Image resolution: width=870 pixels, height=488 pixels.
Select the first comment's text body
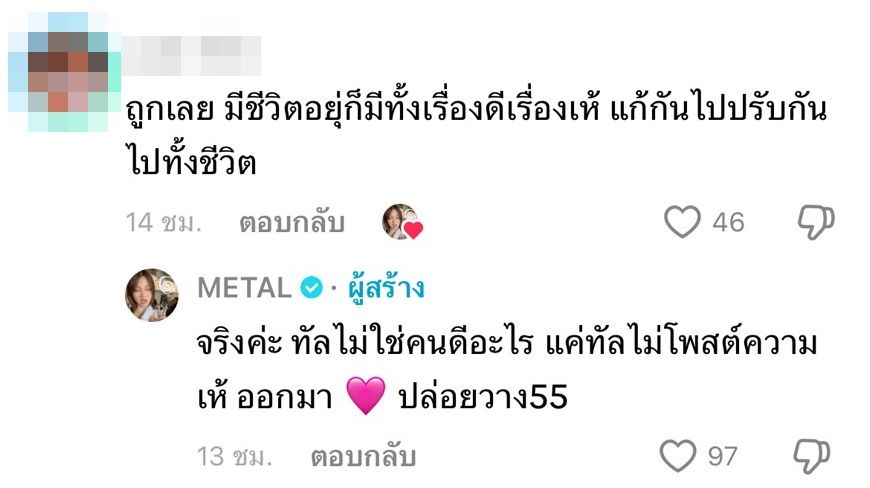[476, 136]
